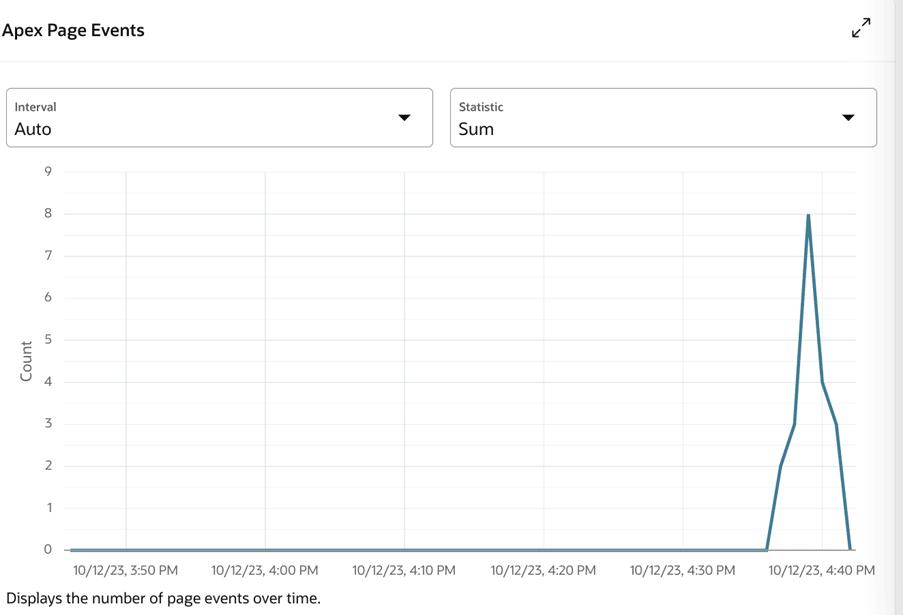Screen dimensions: 903x615
Task: Open the Statistic dropdown set to Sum
Action: pyautogui.click(x=663, y=117)
